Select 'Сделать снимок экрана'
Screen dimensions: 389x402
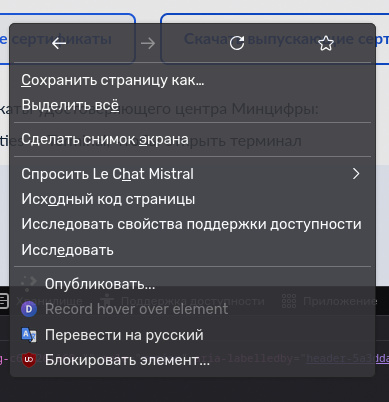[192, 139]
